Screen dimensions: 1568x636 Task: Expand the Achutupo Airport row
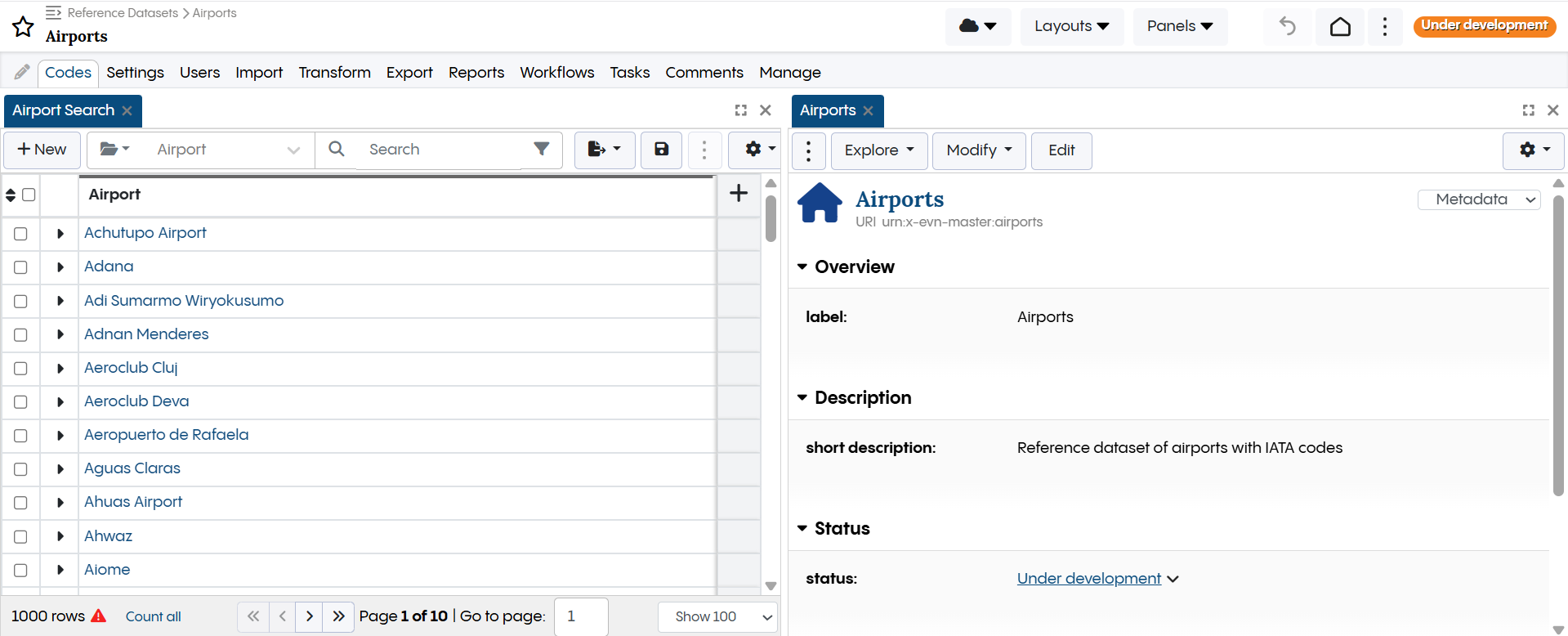coord(60,234)
